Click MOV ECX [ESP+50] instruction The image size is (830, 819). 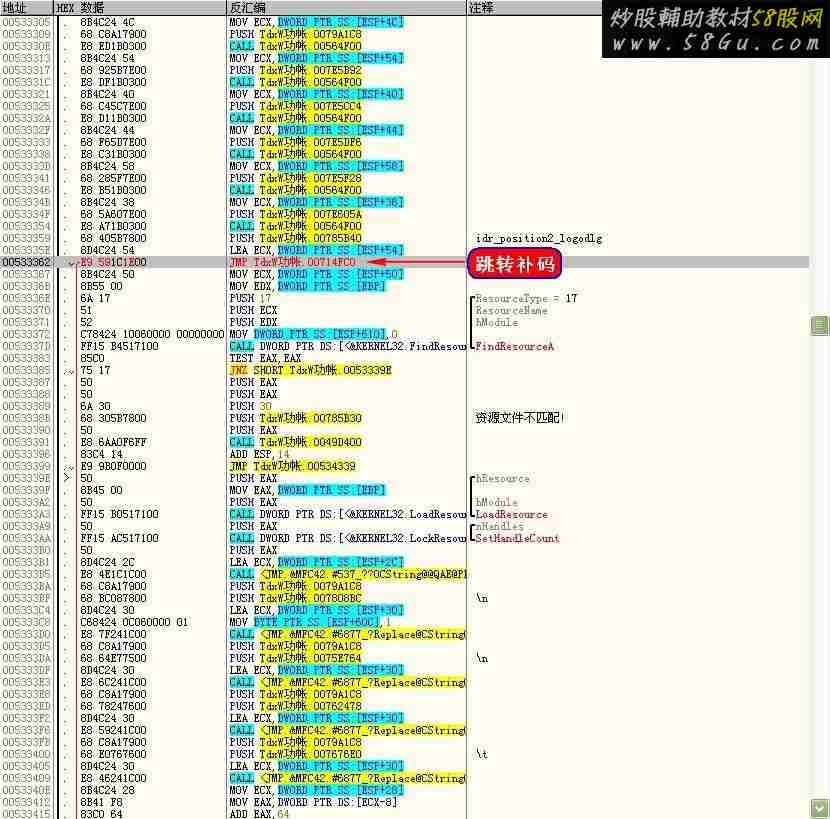click(317, 274)
